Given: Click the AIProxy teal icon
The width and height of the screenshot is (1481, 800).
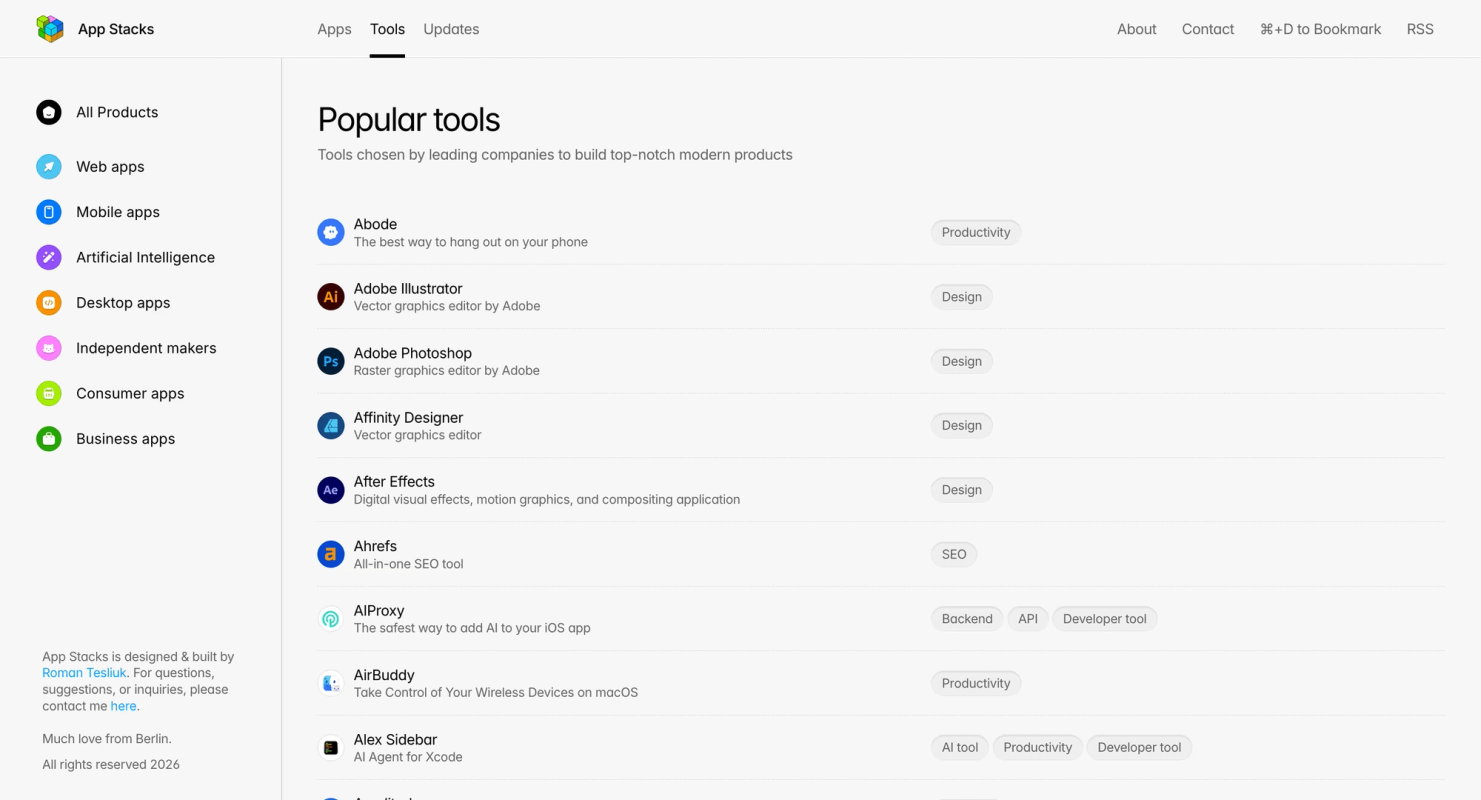Looking at the screenshot, I should 331,619.
